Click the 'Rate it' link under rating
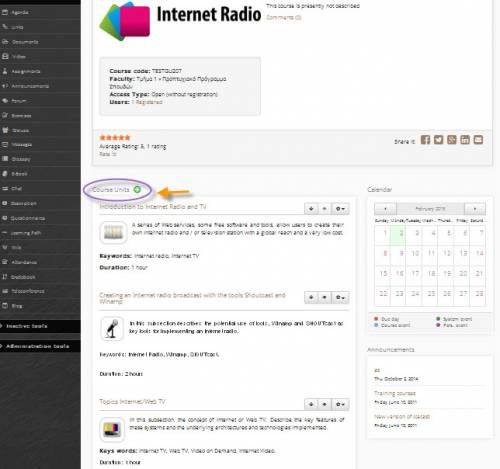Screen dimensions: 500x469 108,154
